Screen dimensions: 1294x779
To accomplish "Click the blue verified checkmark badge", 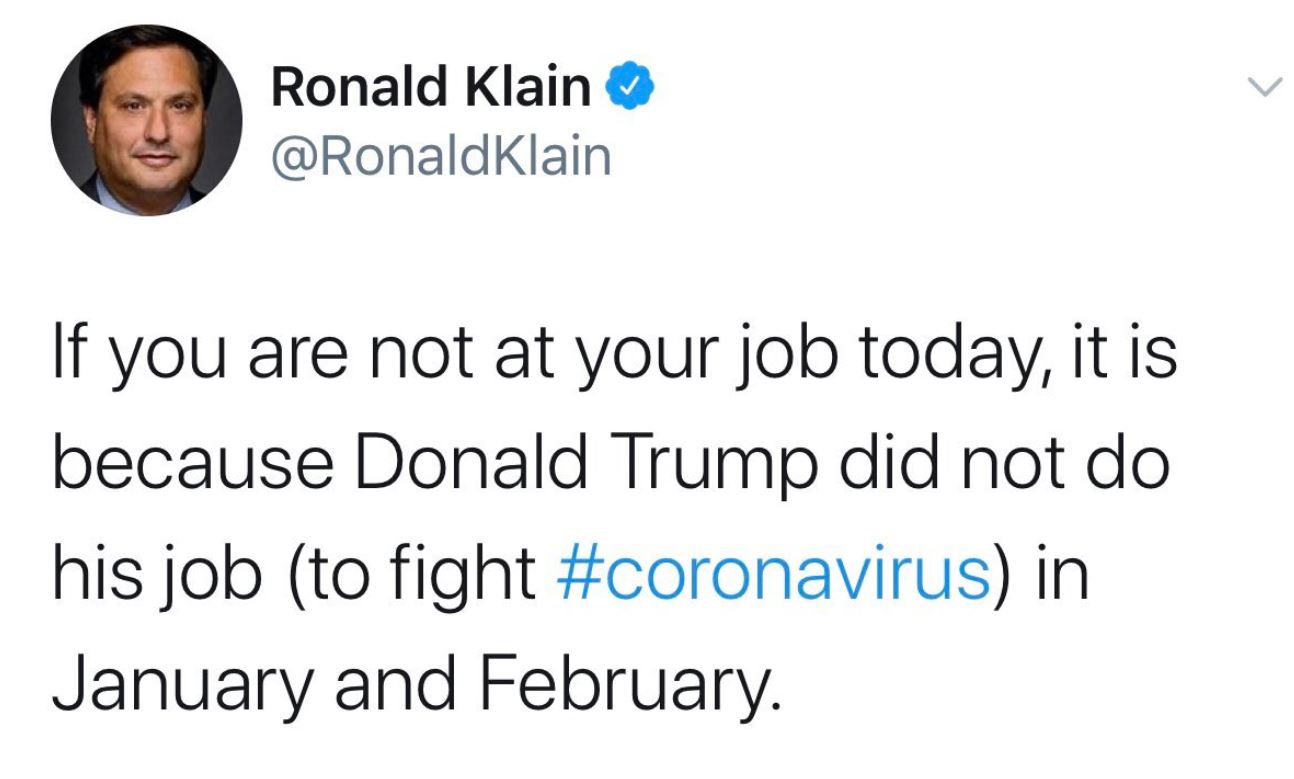I will tap(632, 89).
